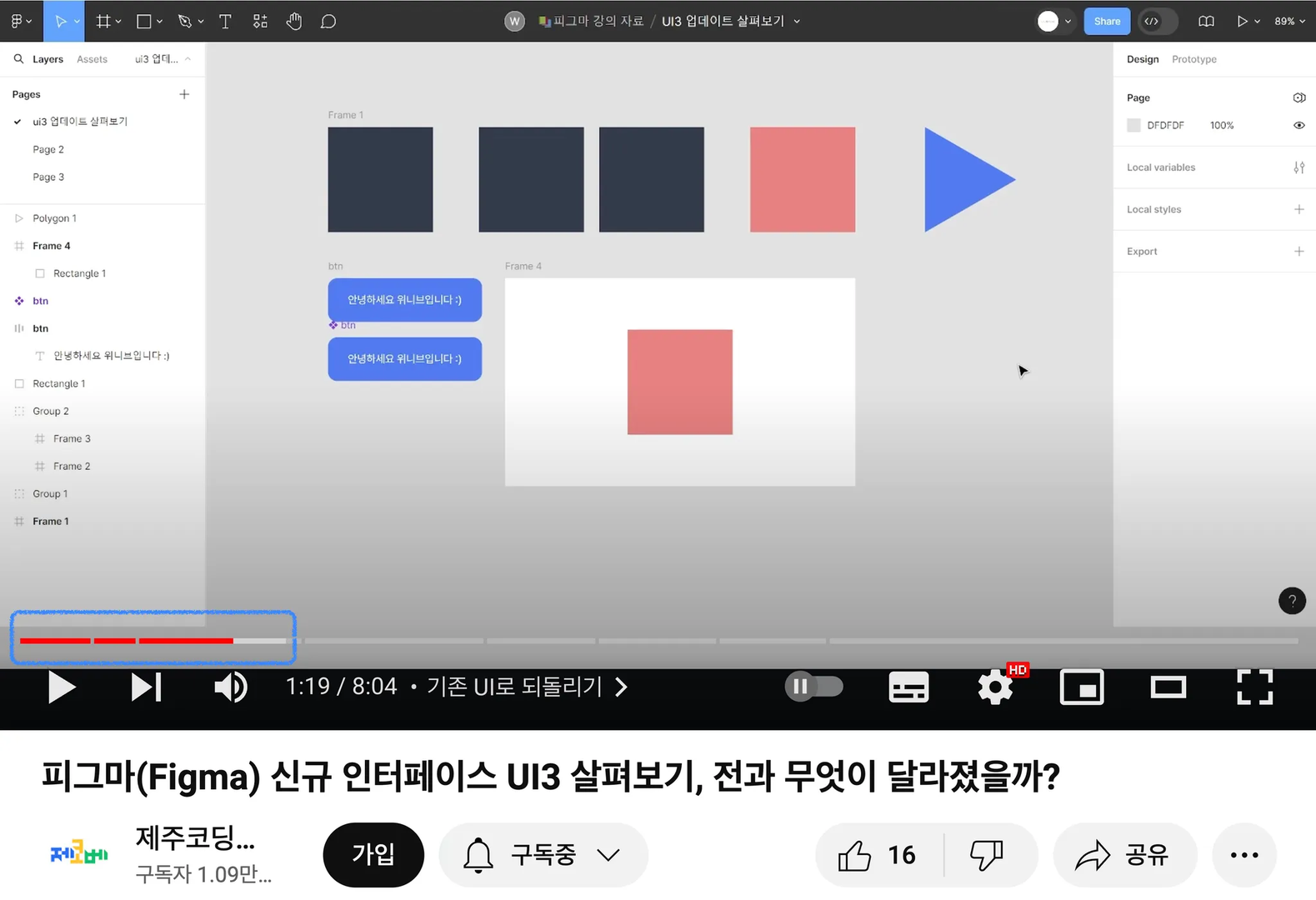Open the file name dropdown chevron
The image size is (1316, 900).
[797, 22]
